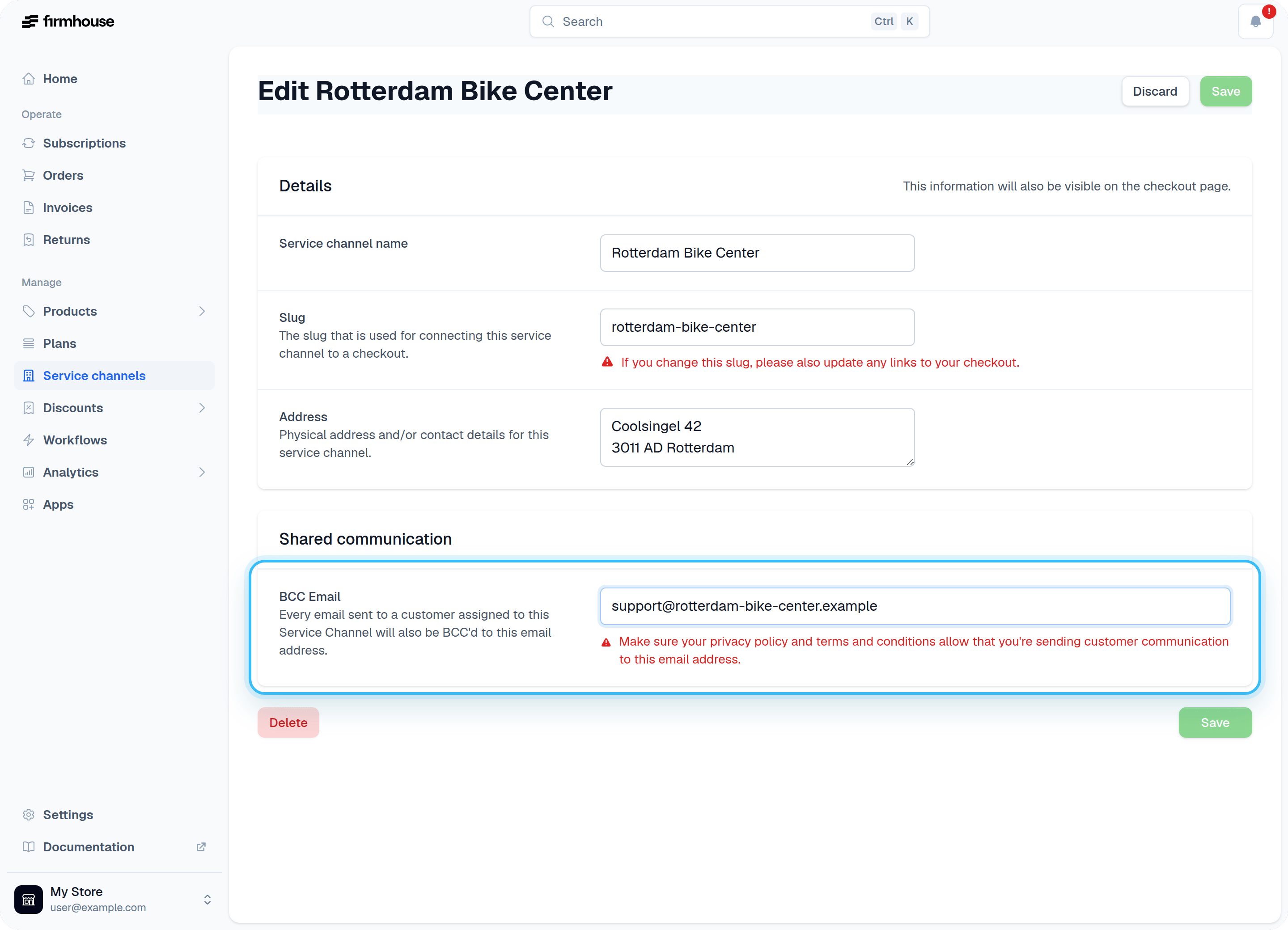Delete the service channel
The image size is (1288, 930).
point(288,723)
